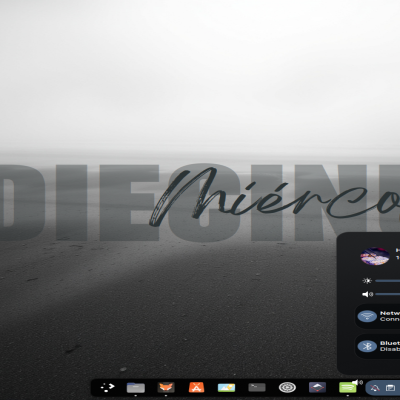Viewport: 400px width, 400px height.
Task: Open the file manager folder icon
Action: [x=136, y=388]
